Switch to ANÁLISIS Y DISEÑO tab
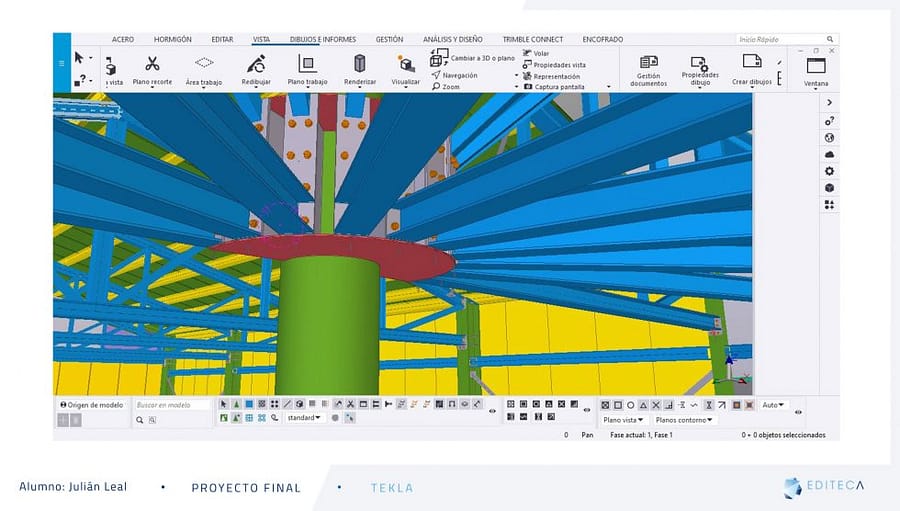This screenshot has width=900, height=511. (x=453, y=40)
